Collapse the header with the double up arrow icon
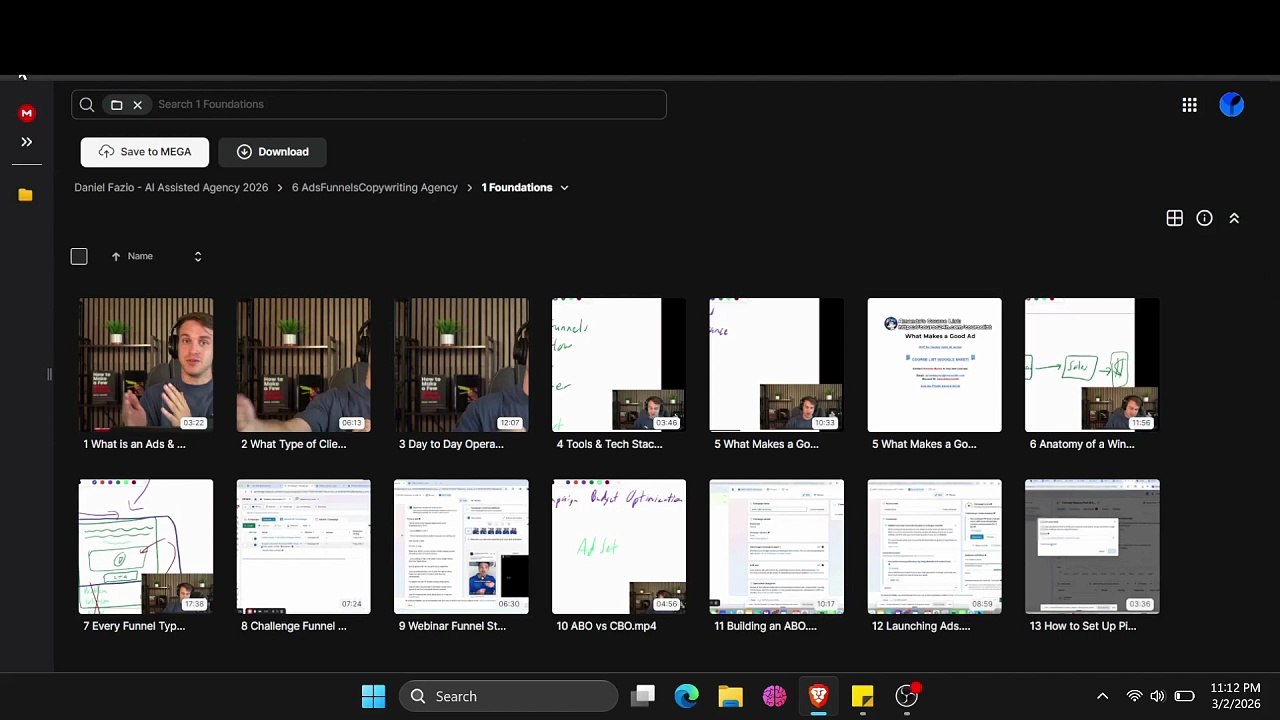Screen dimensions: 1280x720 coord(1234,218)
